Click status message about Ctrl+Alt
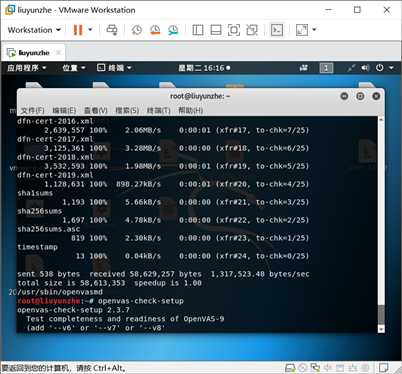The height and width of the screenshot is (374, 402). pos(63,368)
